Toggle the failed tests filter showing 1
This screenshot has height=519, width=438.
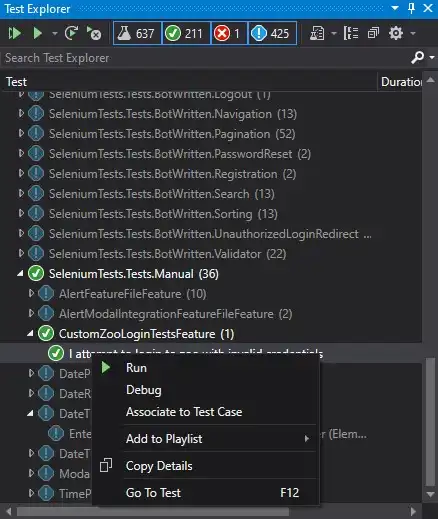click(x=229, y=33)
